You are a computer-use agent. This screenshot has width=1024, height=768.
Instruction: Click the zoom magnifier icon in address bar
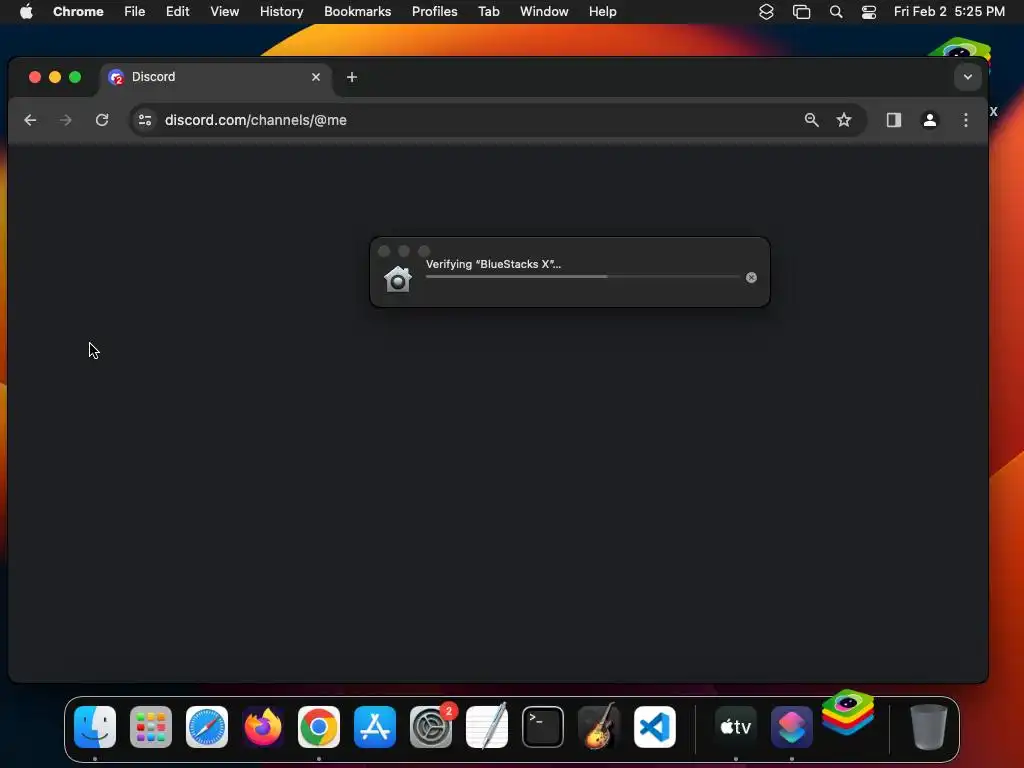(x=811, y=120)
